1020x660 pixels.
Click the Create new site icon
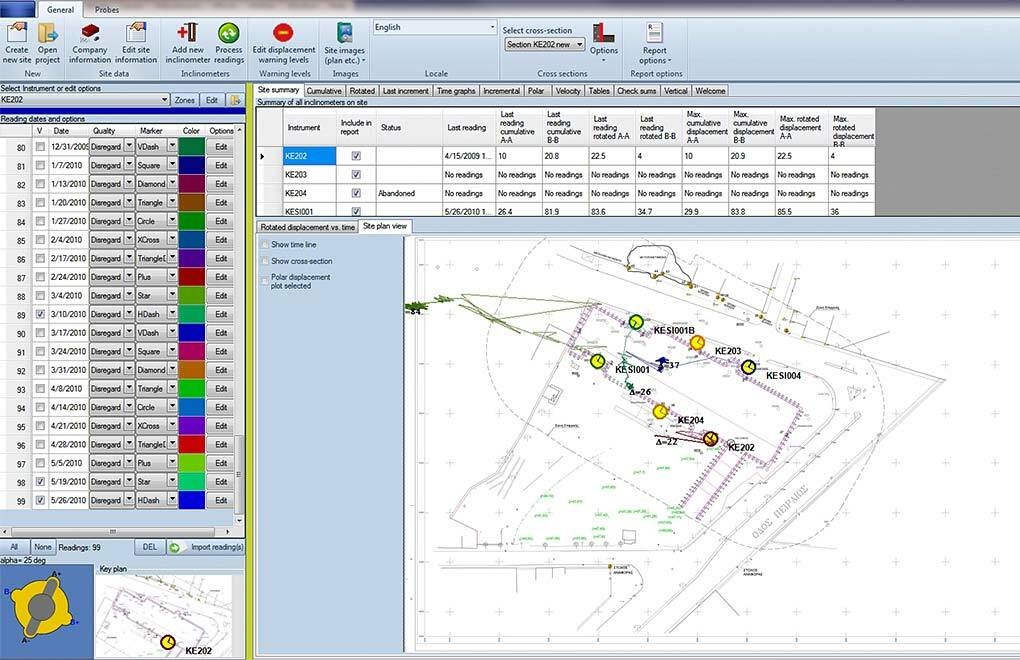click(16, 32)
